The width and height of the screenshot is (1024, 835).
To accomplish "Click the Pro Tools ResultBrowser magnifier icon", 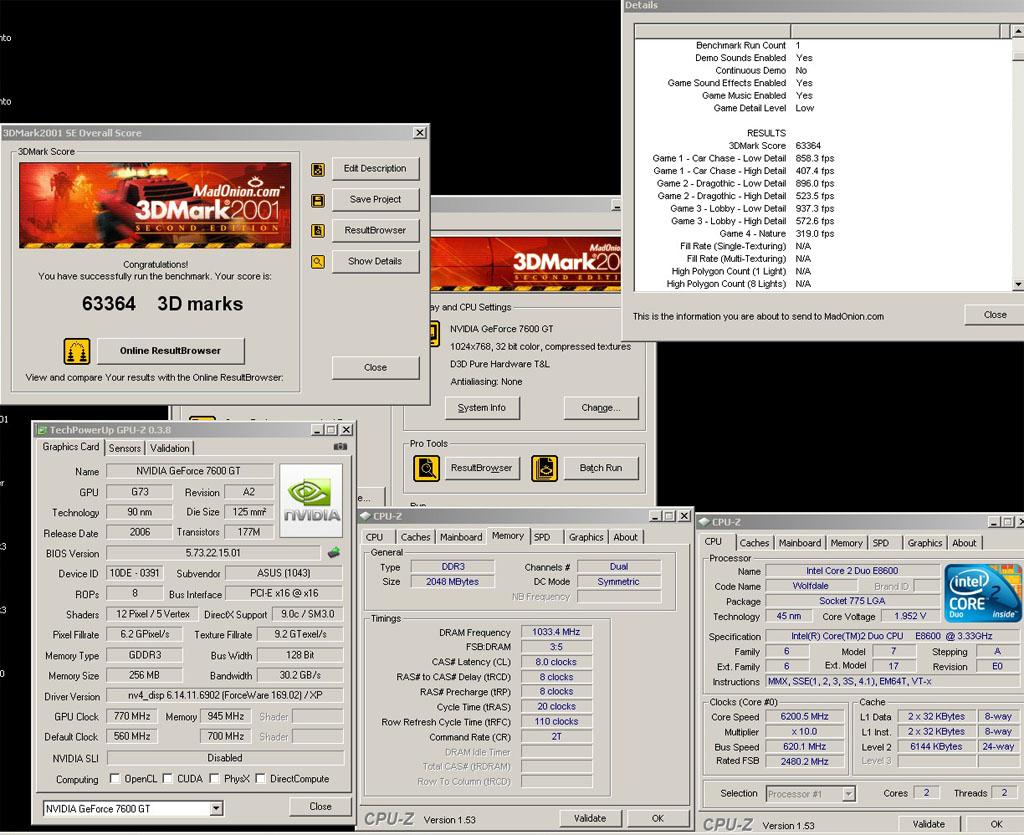I will pyautogui.click(x=426, y=468).
